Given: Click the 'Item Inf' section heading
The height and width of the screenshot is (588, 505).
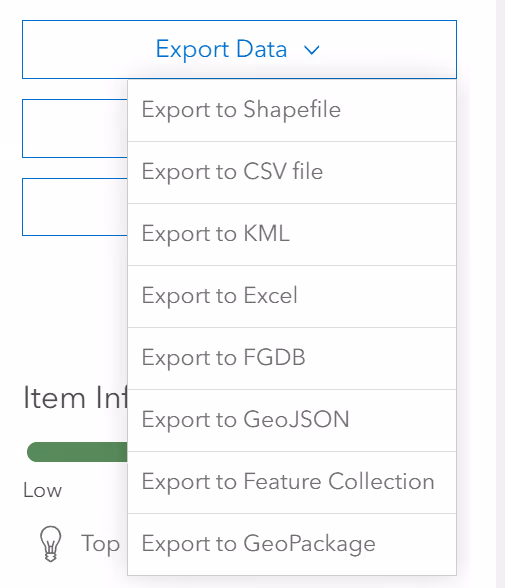Looking at the screenshot, I should 75,398.
